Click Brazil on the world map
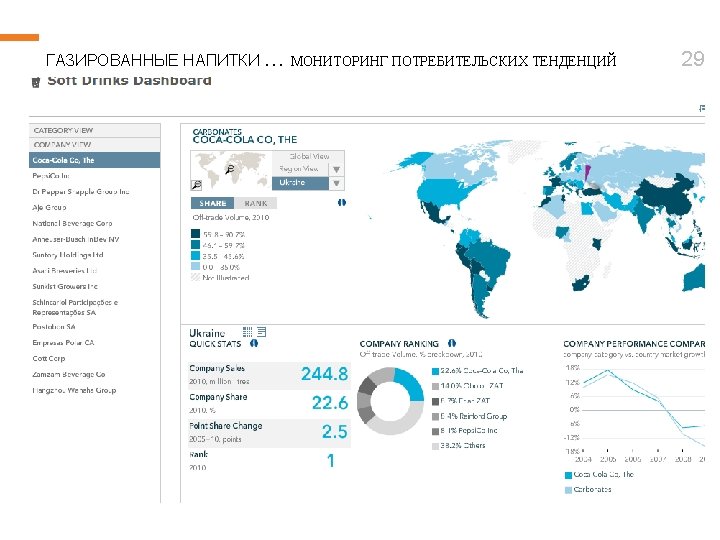 [490, 260]
